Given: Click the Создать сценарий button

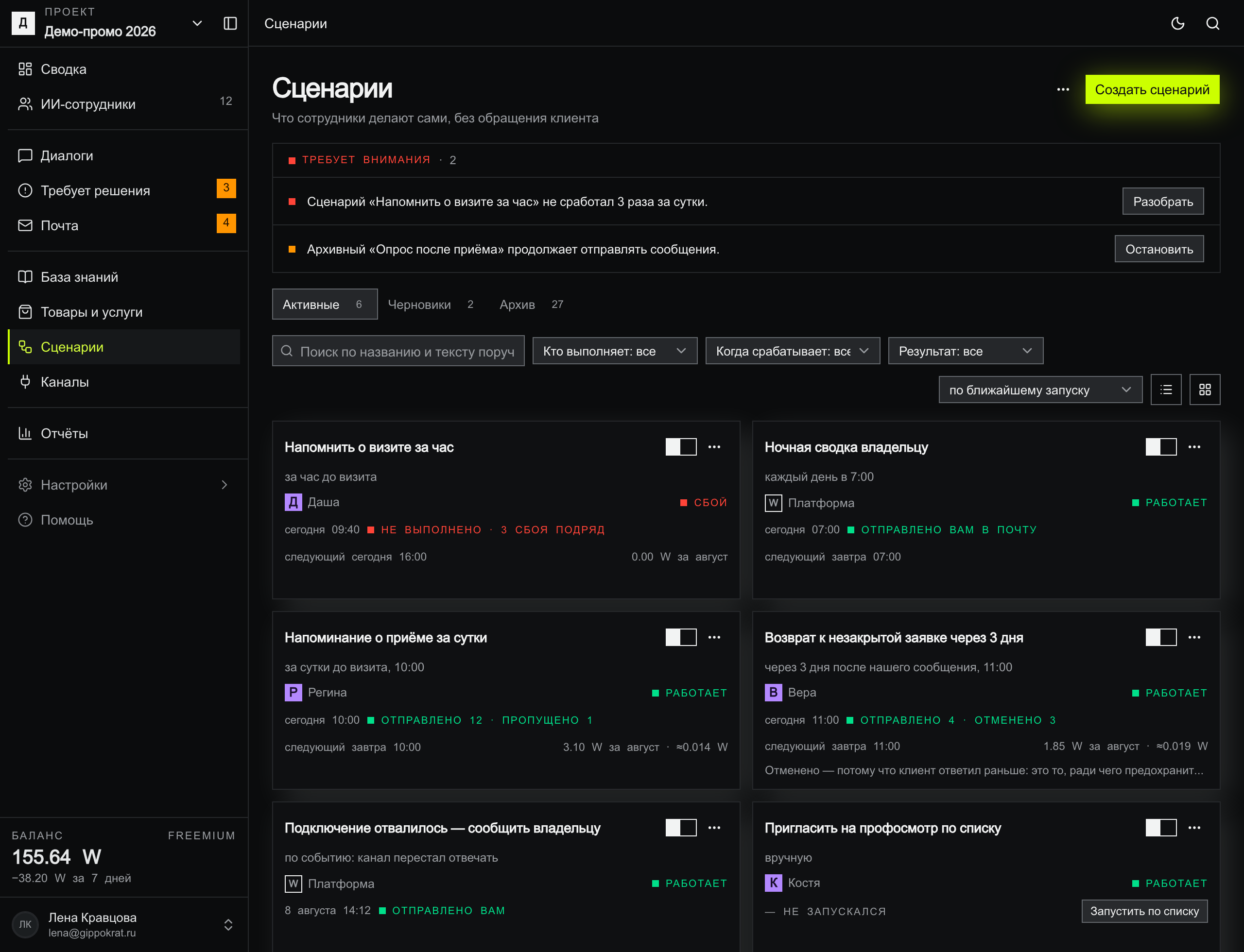Looking at the screenshot, I should tap(1152, 89).
